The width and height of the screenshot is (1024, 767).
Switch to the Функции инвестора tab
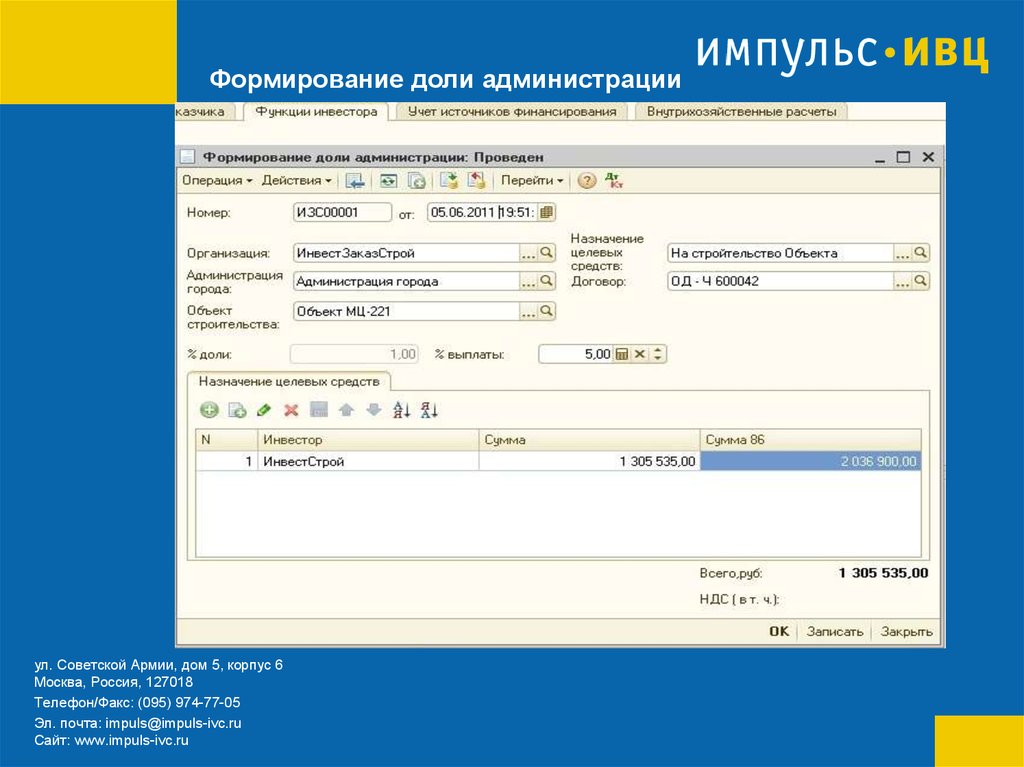pyautogui.click(x=316, y=112)
